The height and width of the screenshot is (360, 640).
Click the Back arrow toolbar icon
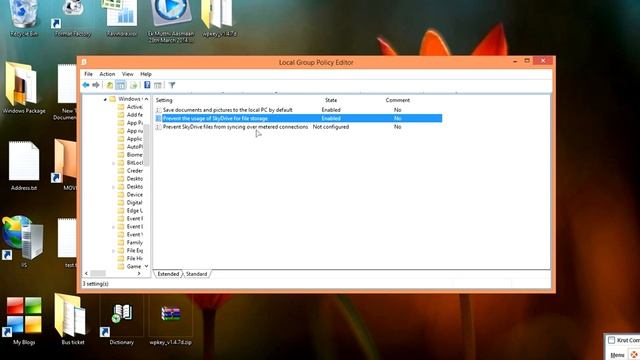[x=86, y=85]
